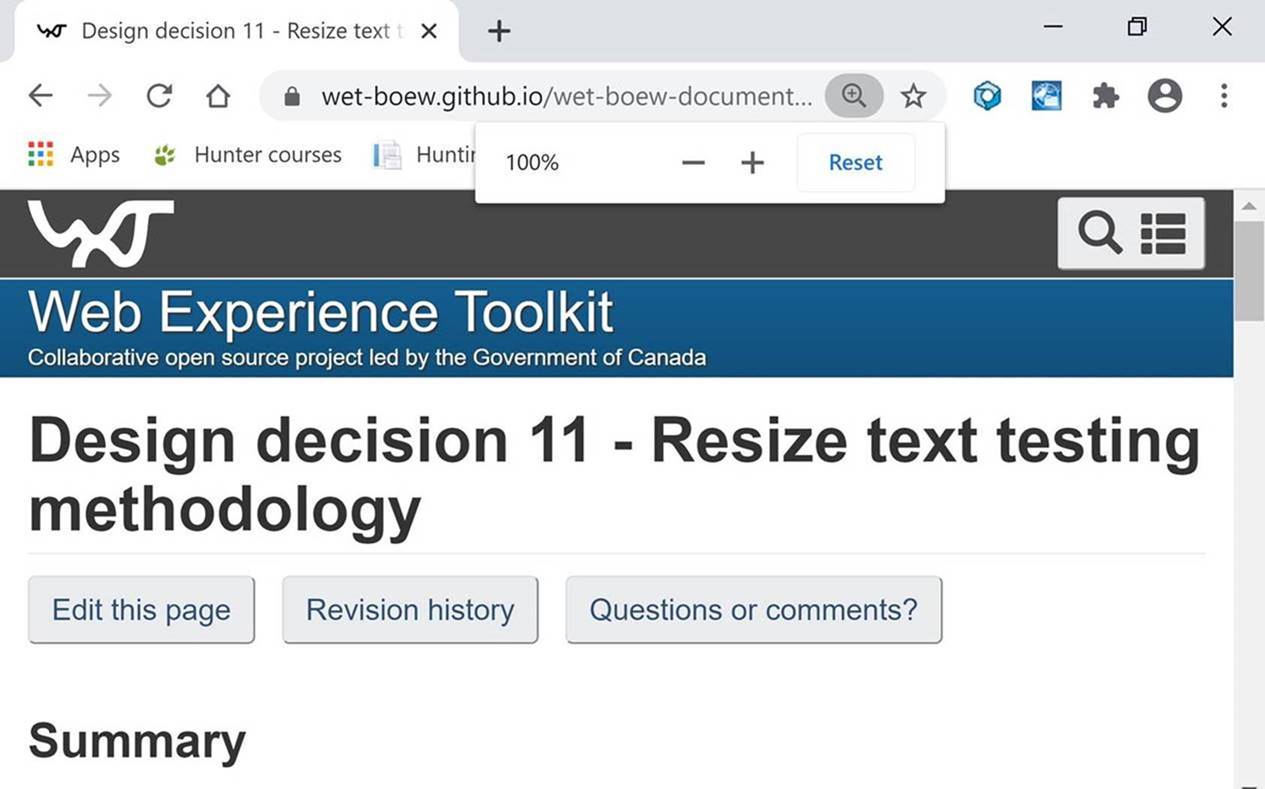Reset the page zoom to default
1265x789 pixels.
pos(855,163)
